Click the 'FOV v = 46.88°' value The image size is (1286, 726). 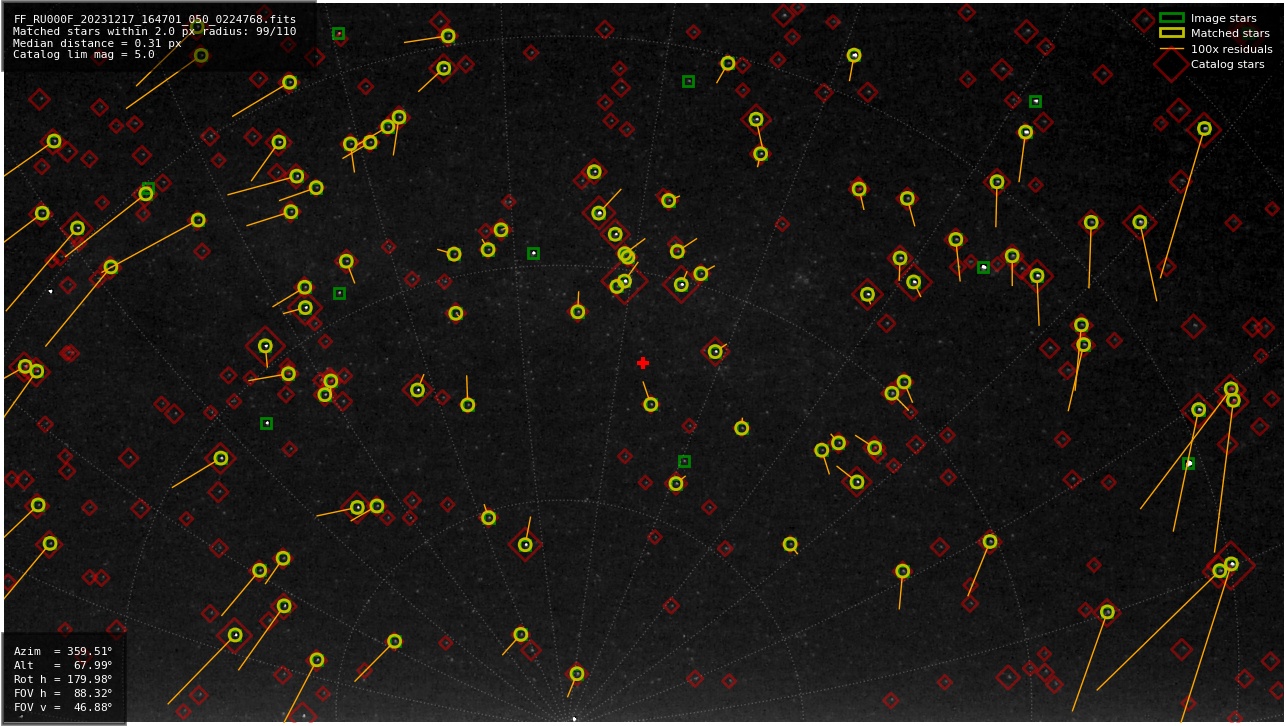coord(63,707)
